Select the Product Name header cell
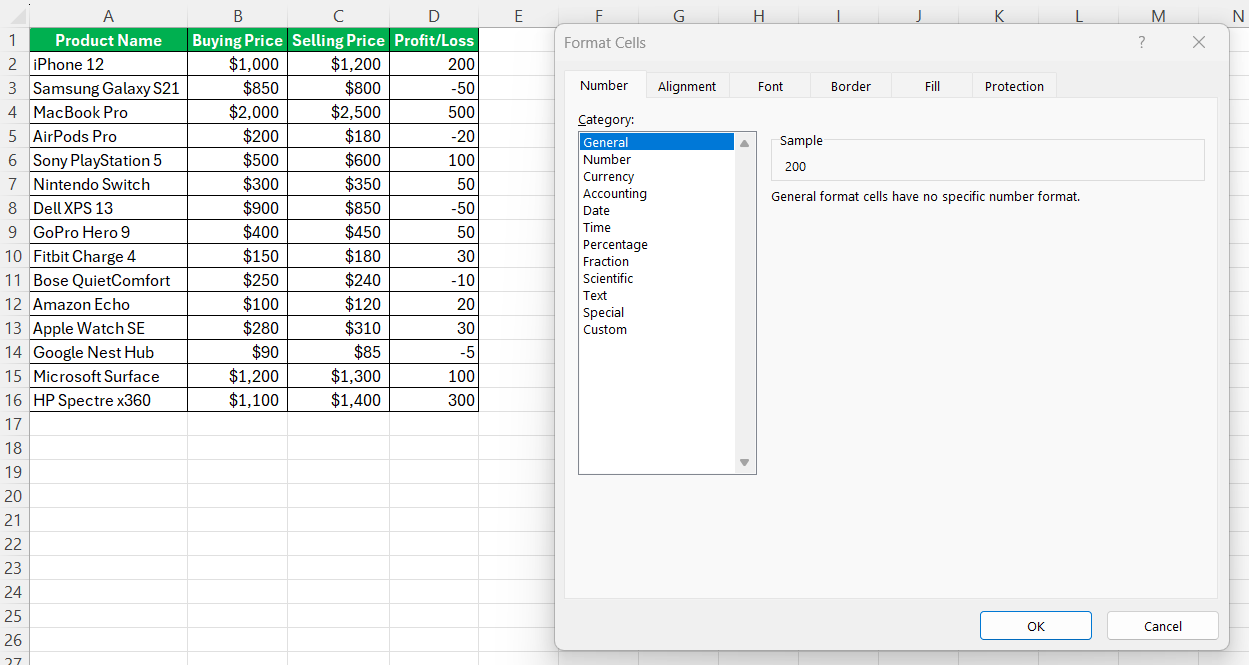 click(x=108, y=40)
